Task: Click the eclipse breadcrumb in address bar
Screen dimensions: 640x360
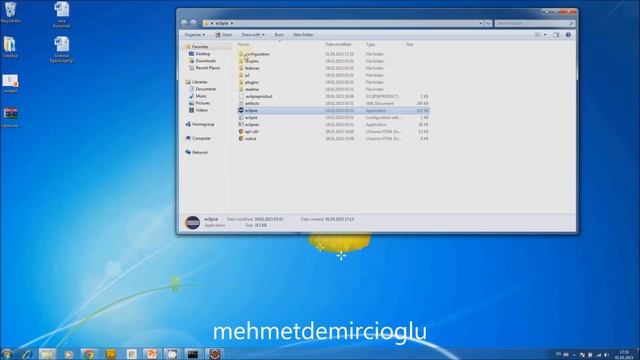Action: pyautogui.click(x=222, y=23)
